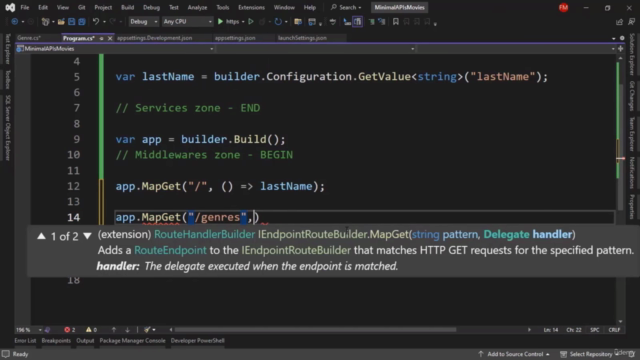This screenshot has width=640, height=360.
Task: Click the Comment selection icon in toolbar
Action: 371,22
